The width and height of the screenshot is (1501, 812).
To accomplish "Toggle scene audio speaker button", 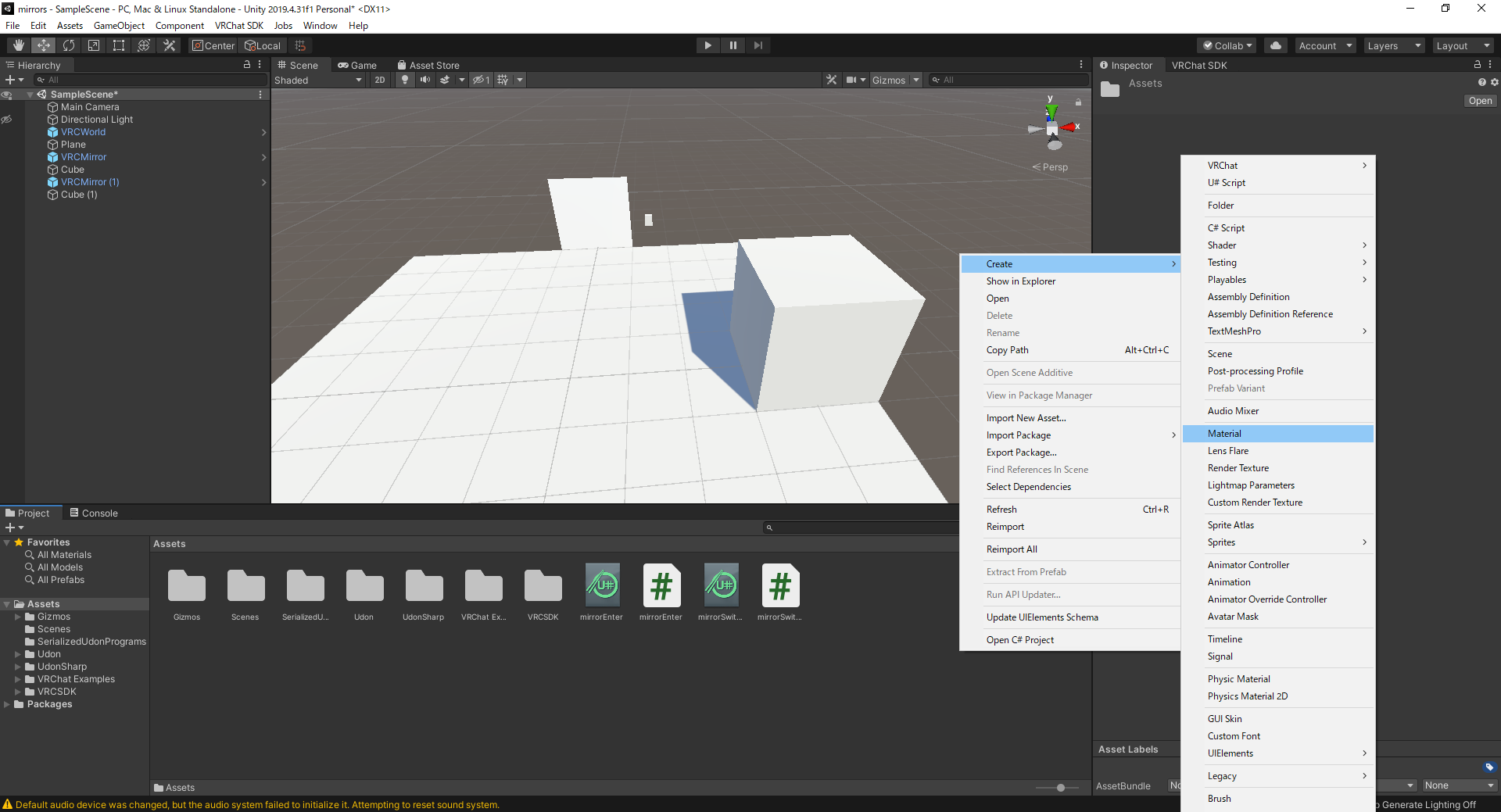I will [x=425, y=80].
